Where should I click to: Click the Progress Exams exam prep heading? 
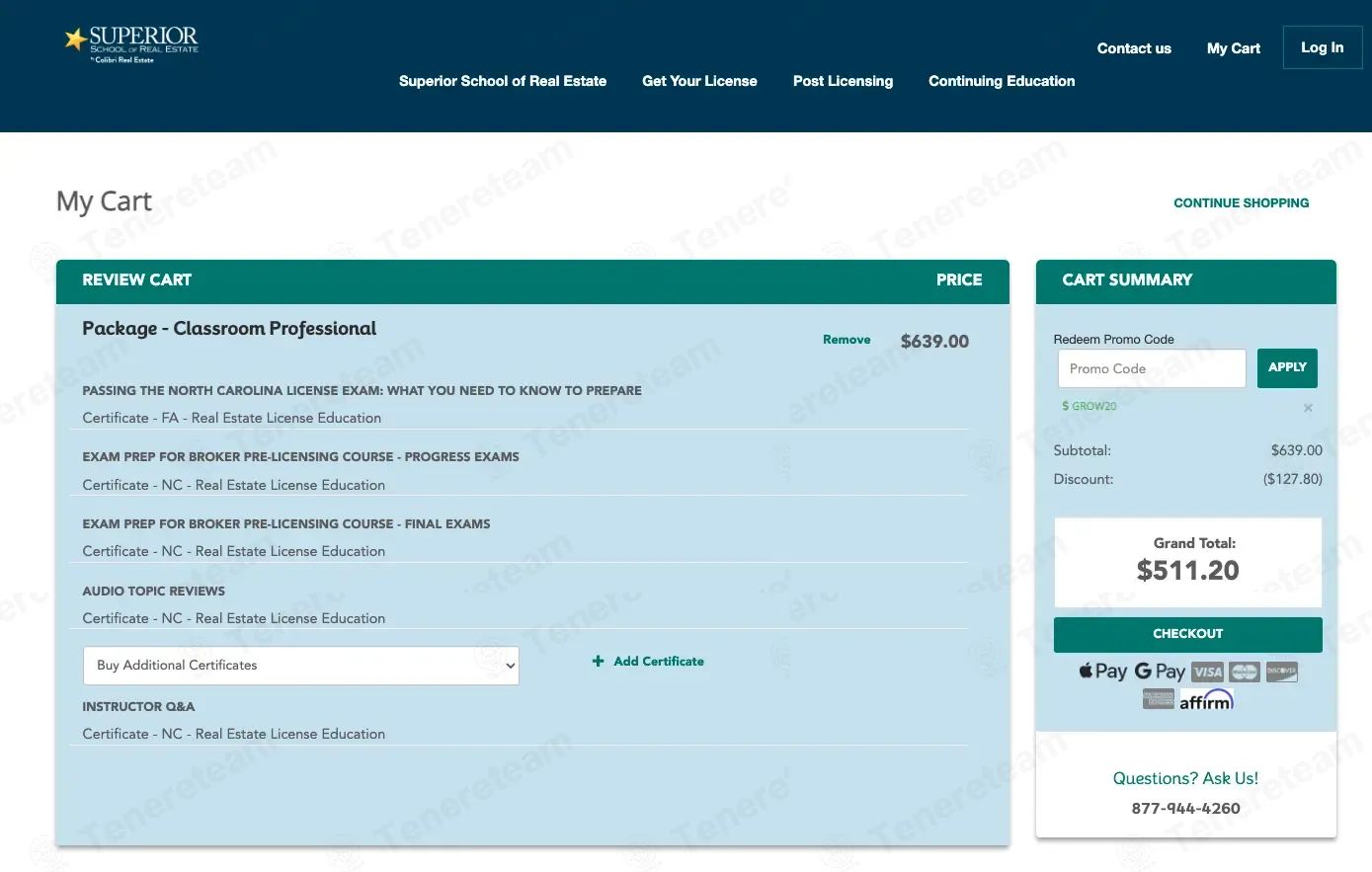[x=300, y=457]
